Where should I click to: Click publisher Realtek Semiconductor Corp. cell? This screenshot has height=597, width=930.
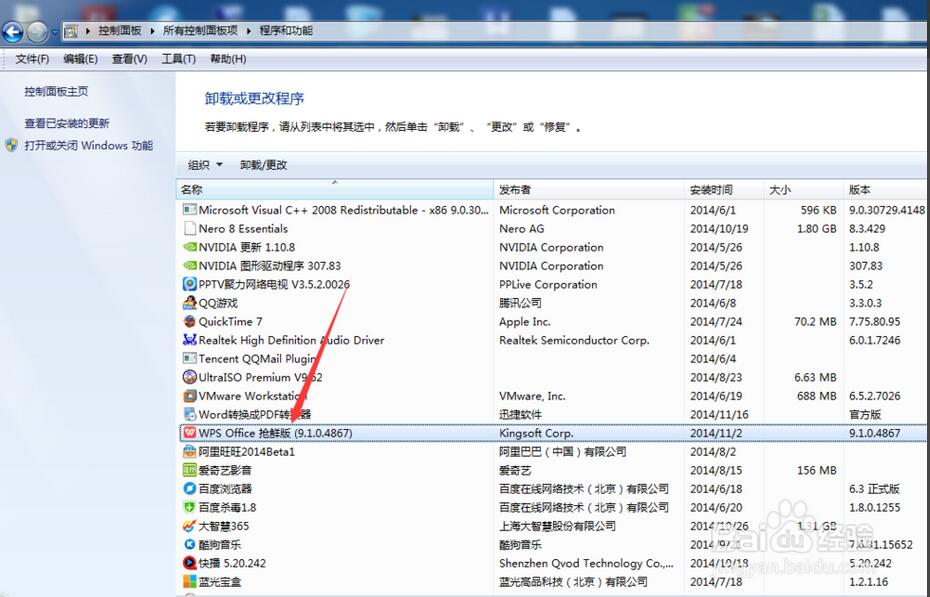point(574,340)
